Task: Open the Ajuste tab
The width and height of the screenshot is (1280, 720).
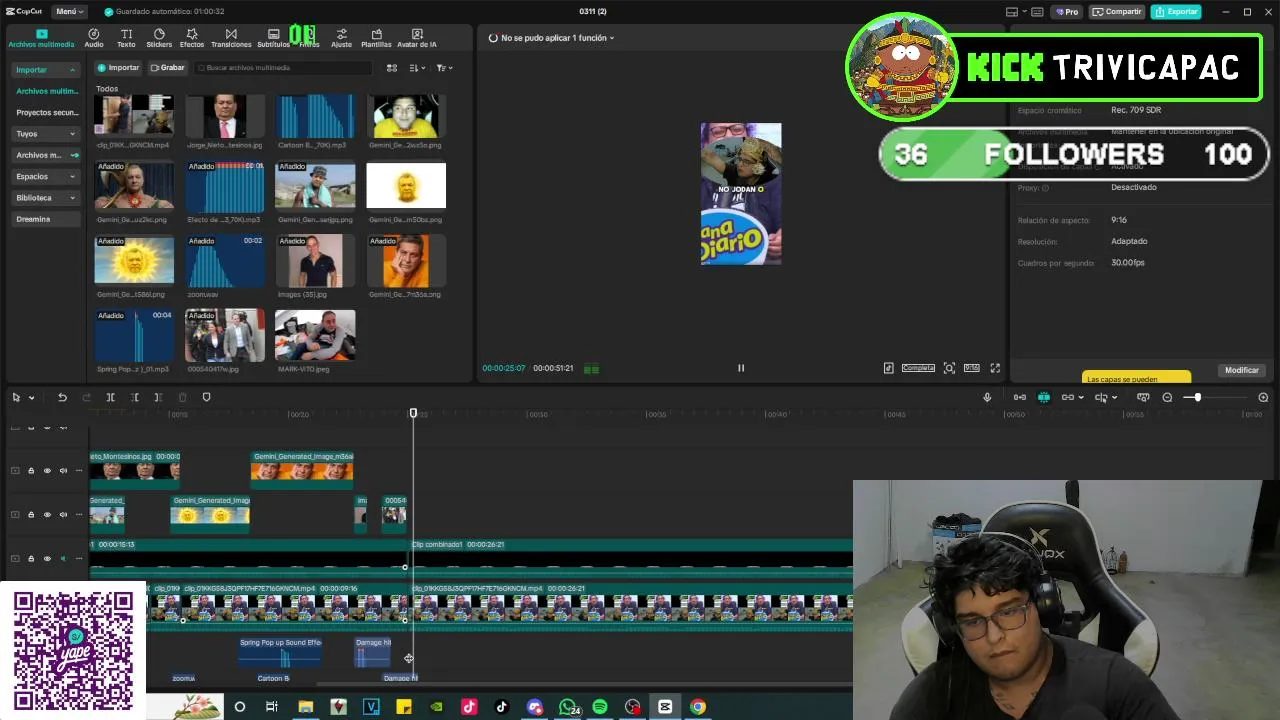Action: click(x=341, y=38)
